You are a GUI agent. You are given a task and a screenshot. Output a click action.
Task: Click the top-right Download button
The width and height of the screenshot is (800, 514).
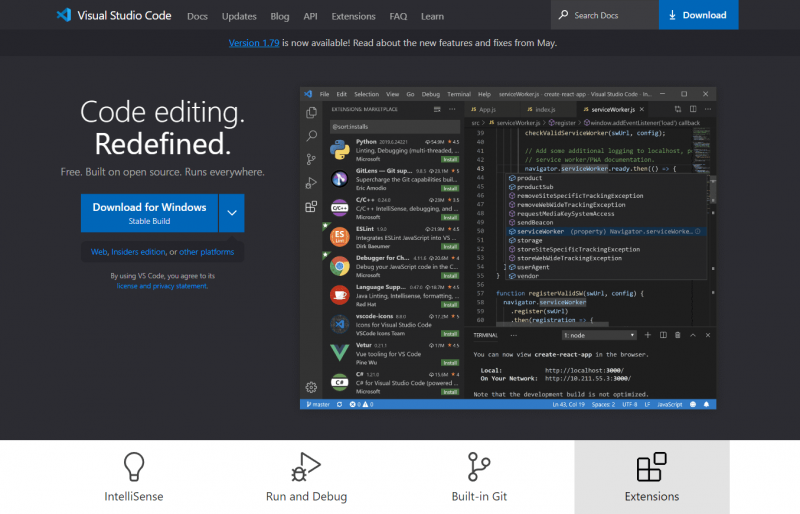(x=698, y=15)
